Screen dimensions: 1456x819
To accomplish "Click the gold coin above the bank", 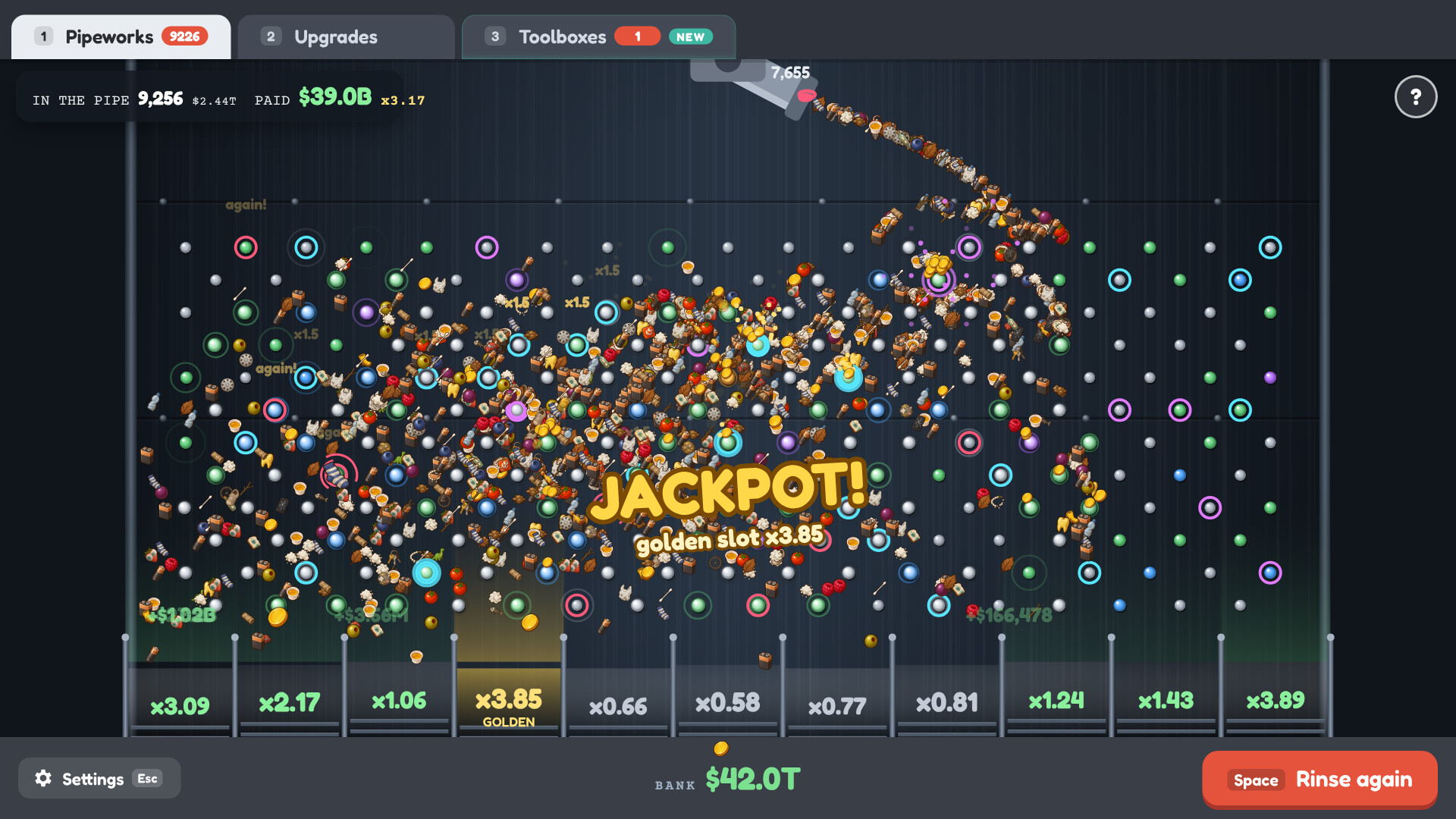I will click(x=721, y=749).
